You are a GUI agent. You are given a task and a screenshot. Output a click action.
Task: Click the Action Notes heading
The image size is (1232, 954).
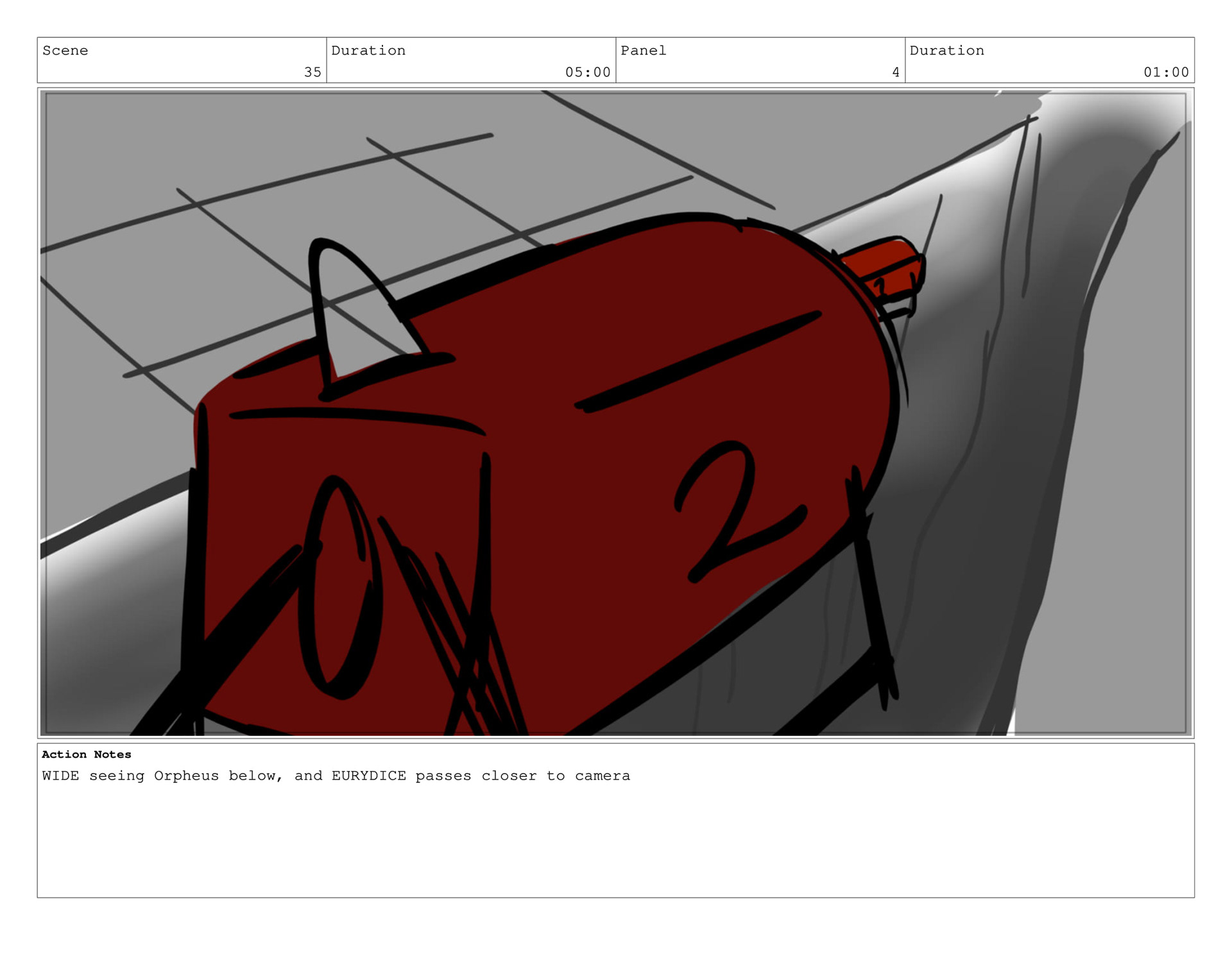coord(86,754)
